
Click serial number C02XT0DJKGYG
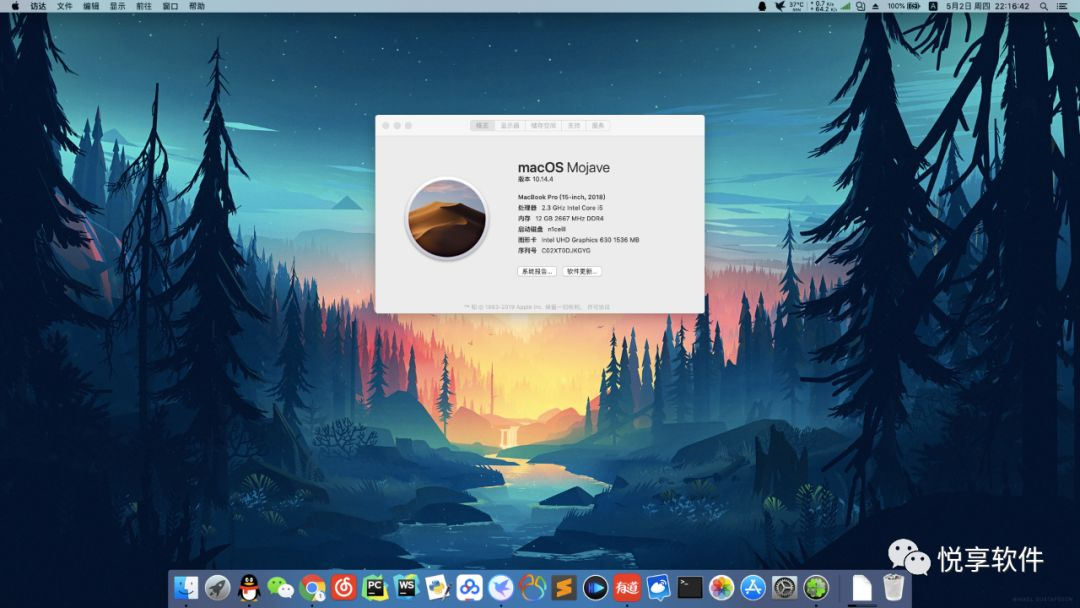[x=566, y=251]
